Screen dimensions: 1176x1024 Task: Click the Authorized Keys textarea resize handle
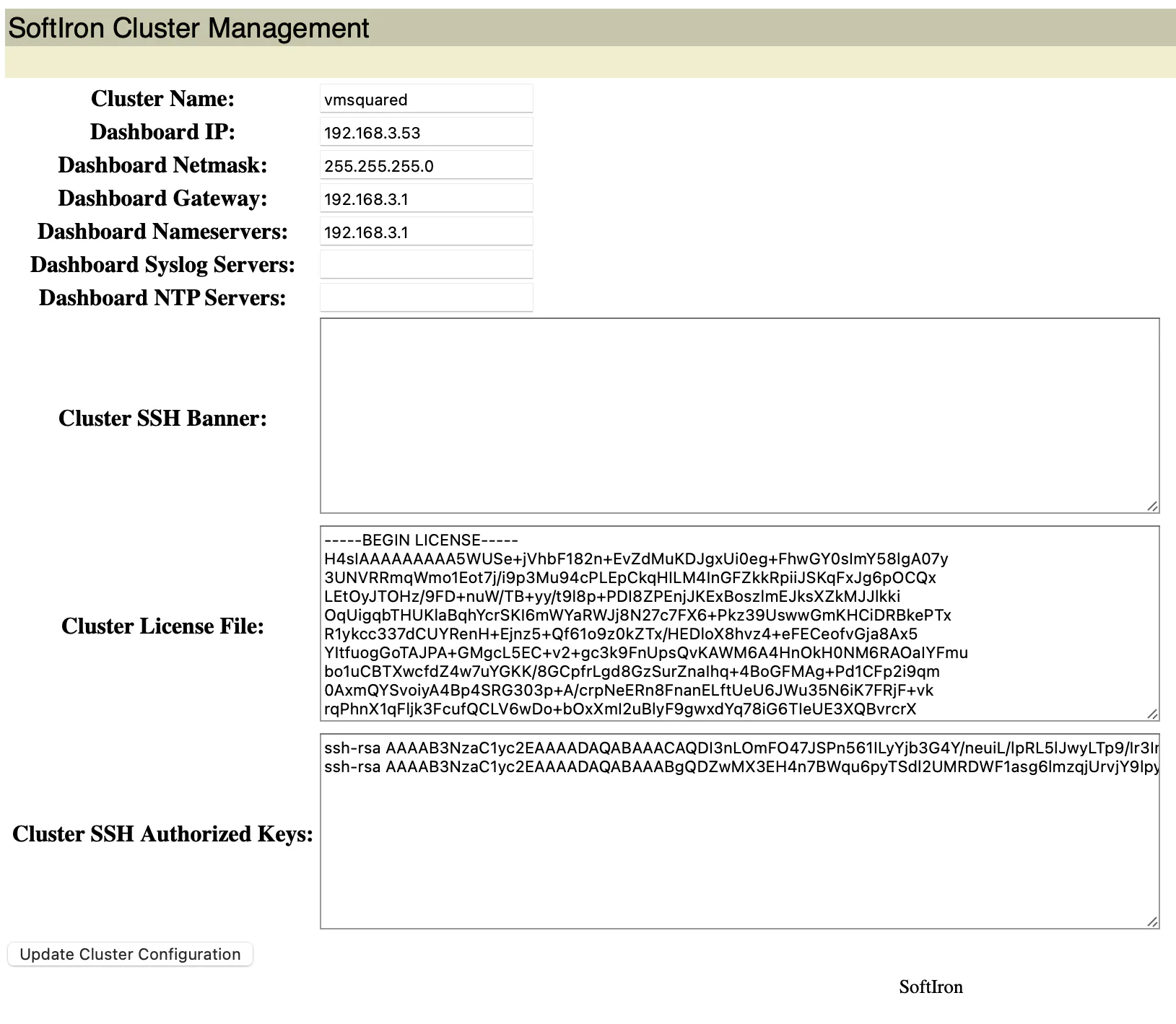[x=1152, y=922]
